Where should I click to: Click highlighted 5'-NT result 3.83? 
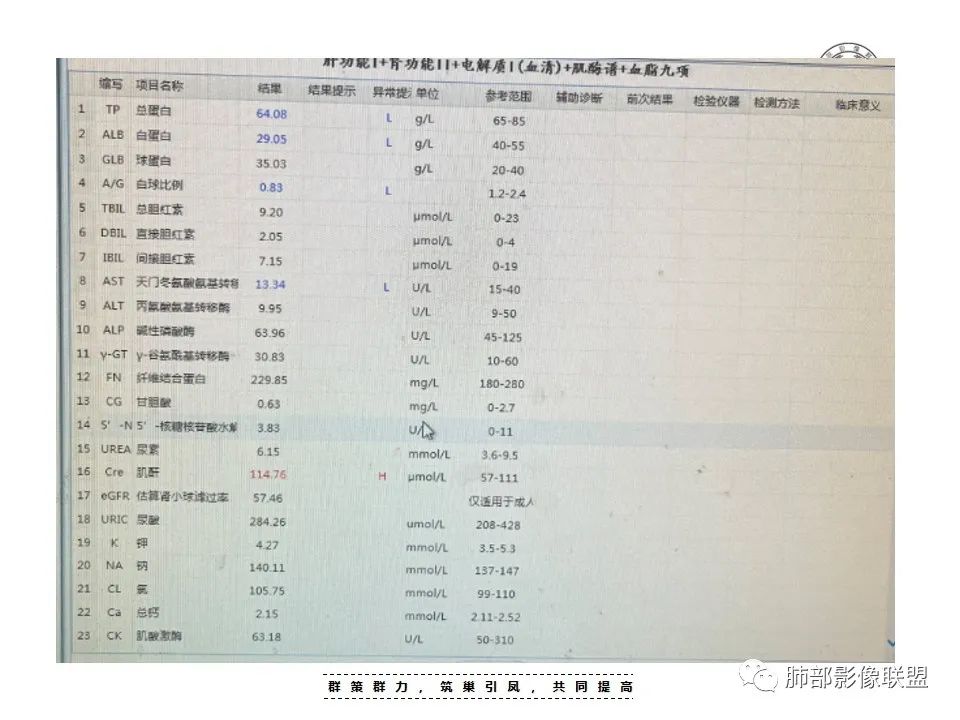coord(268,428)
